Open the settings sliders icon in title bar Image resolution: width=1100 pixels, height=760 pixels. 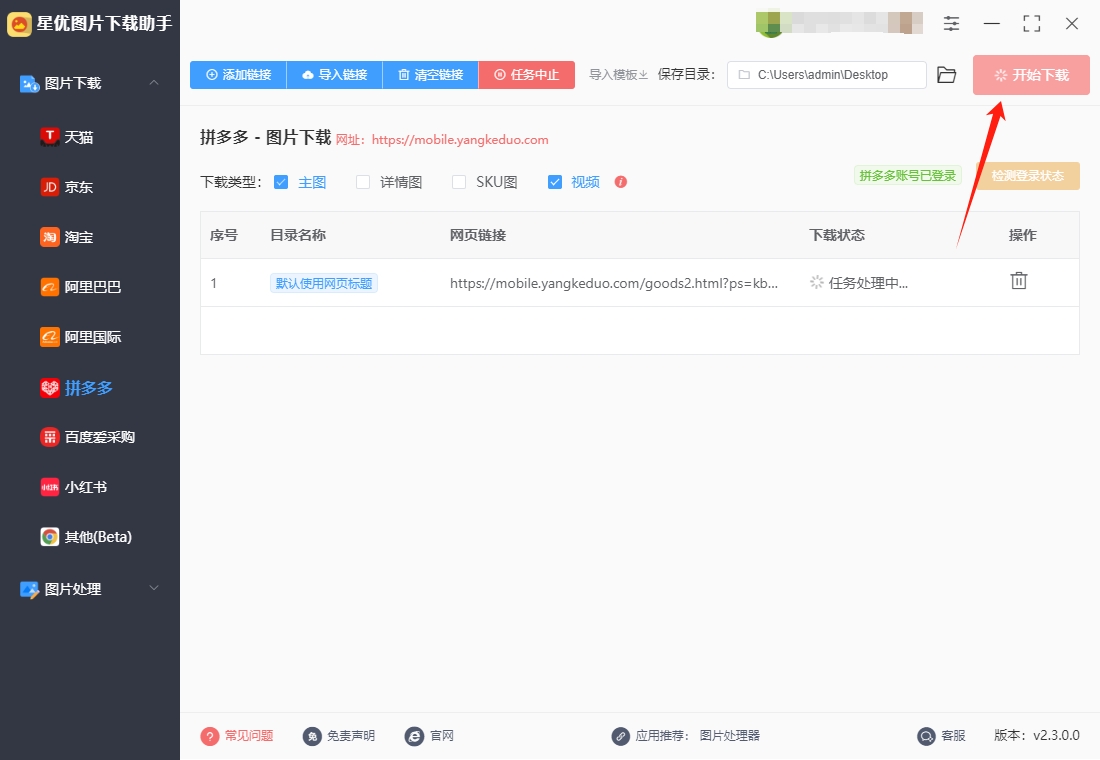click(951, 24)
